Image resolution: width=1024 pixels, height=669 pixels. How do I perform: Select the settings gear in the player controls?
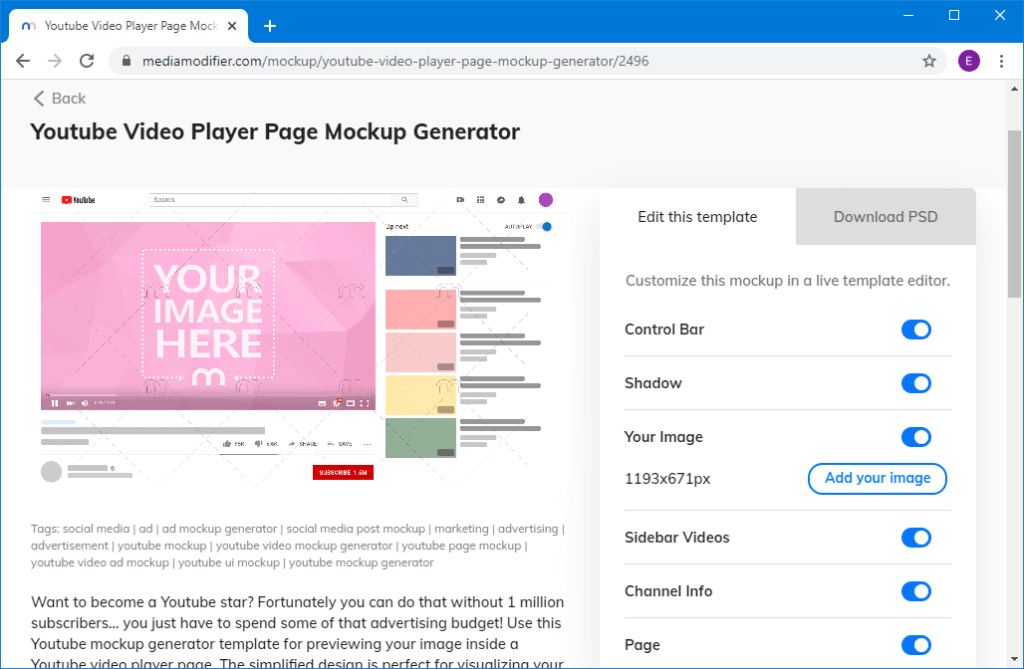pyautogui.click(x=336, y=403)
